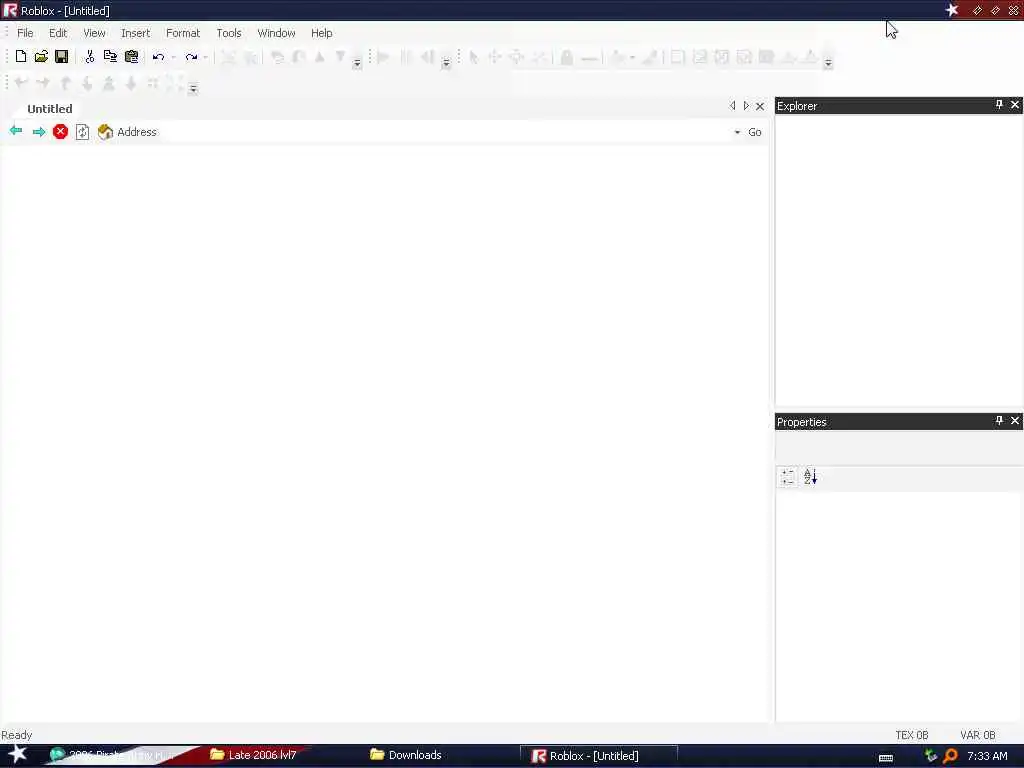Click the Open folder toolbar icon

(41, 57)
